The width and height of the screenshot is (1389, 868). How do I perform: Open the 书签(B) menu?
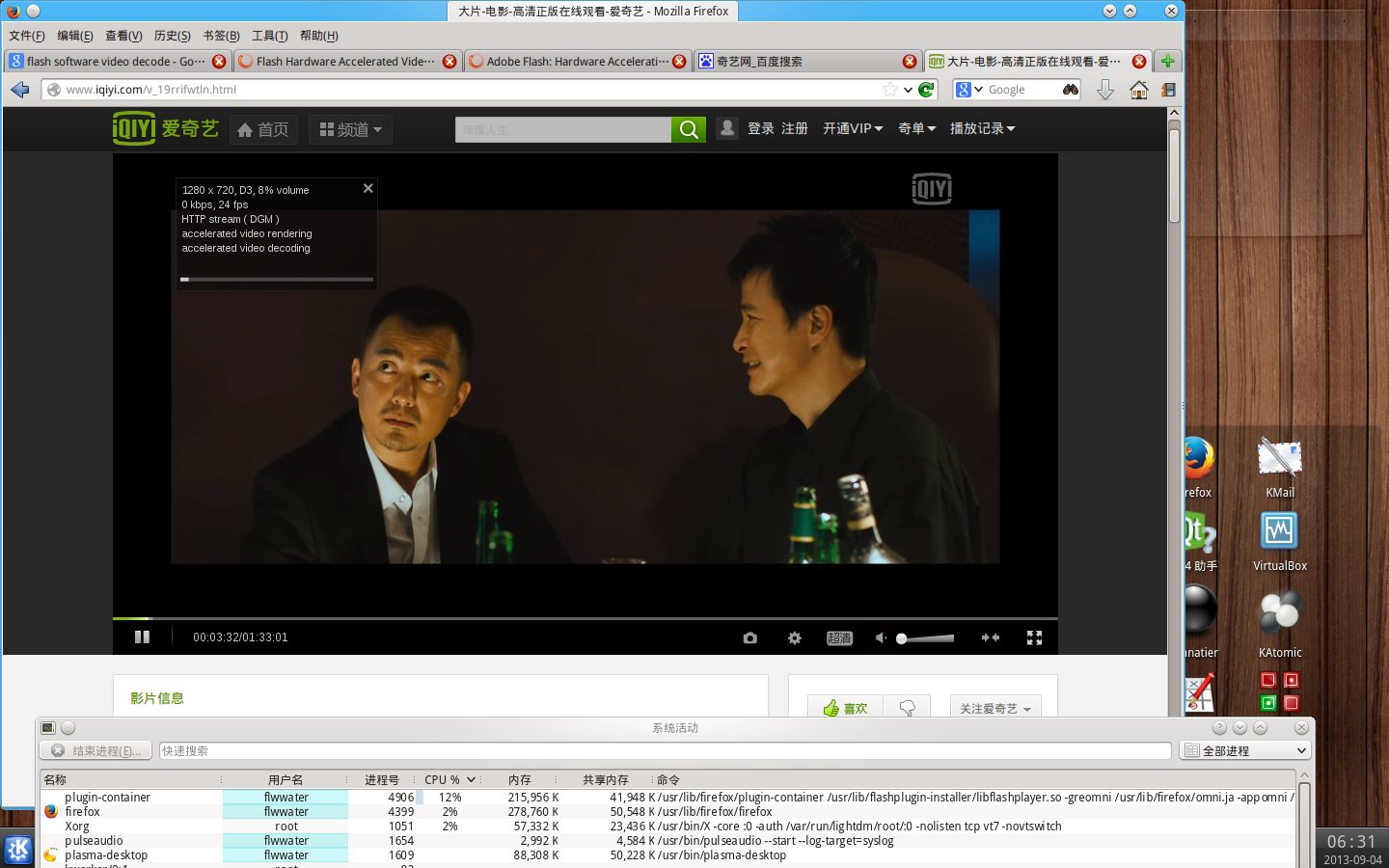pos(221,36)
